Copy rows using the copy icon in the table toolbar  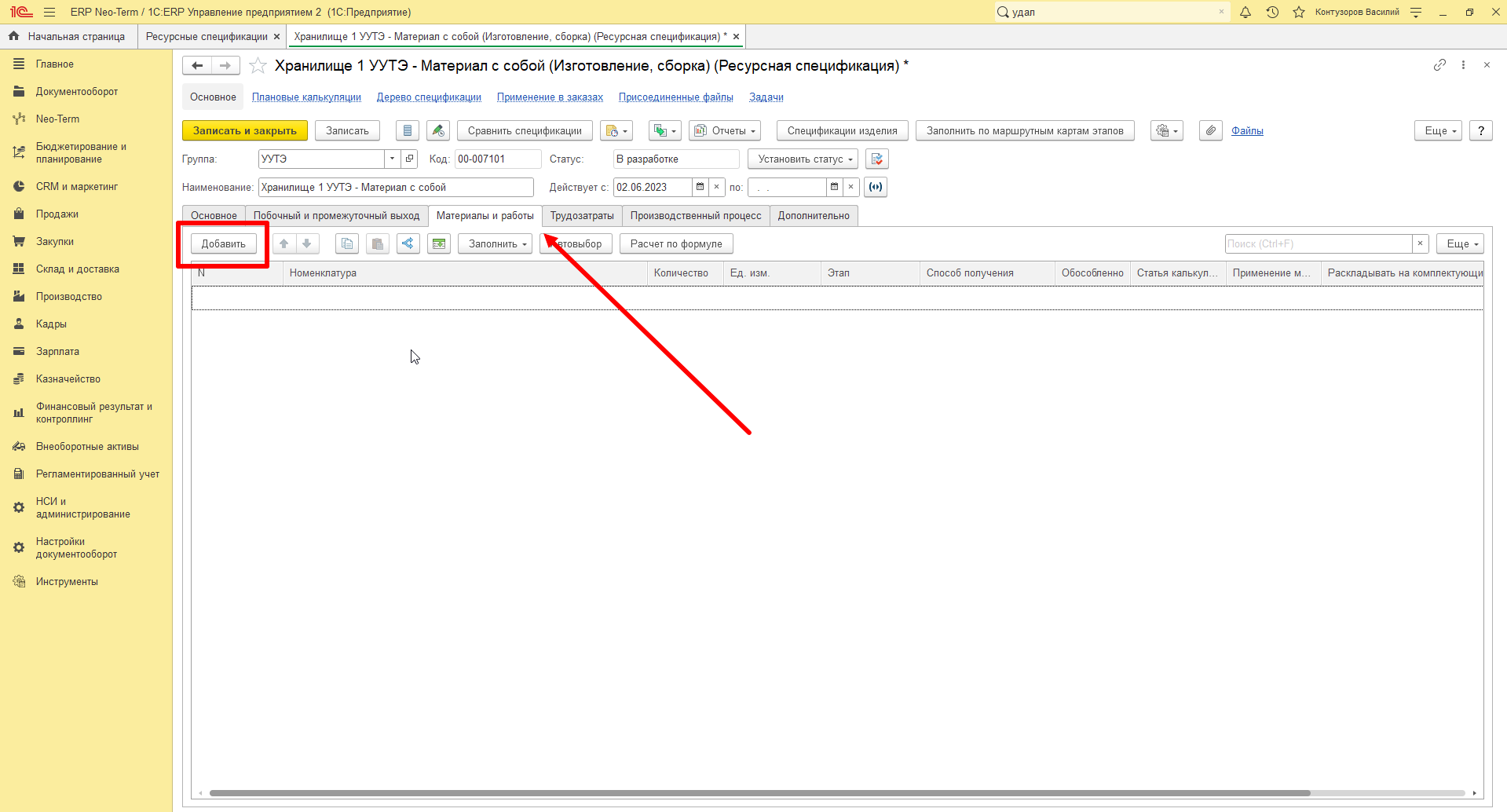[347, 243]
